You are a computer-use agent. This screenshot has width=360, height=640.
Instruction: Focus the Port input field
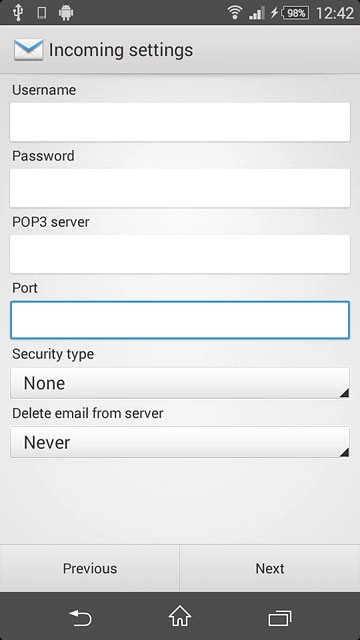click(180, 320)
